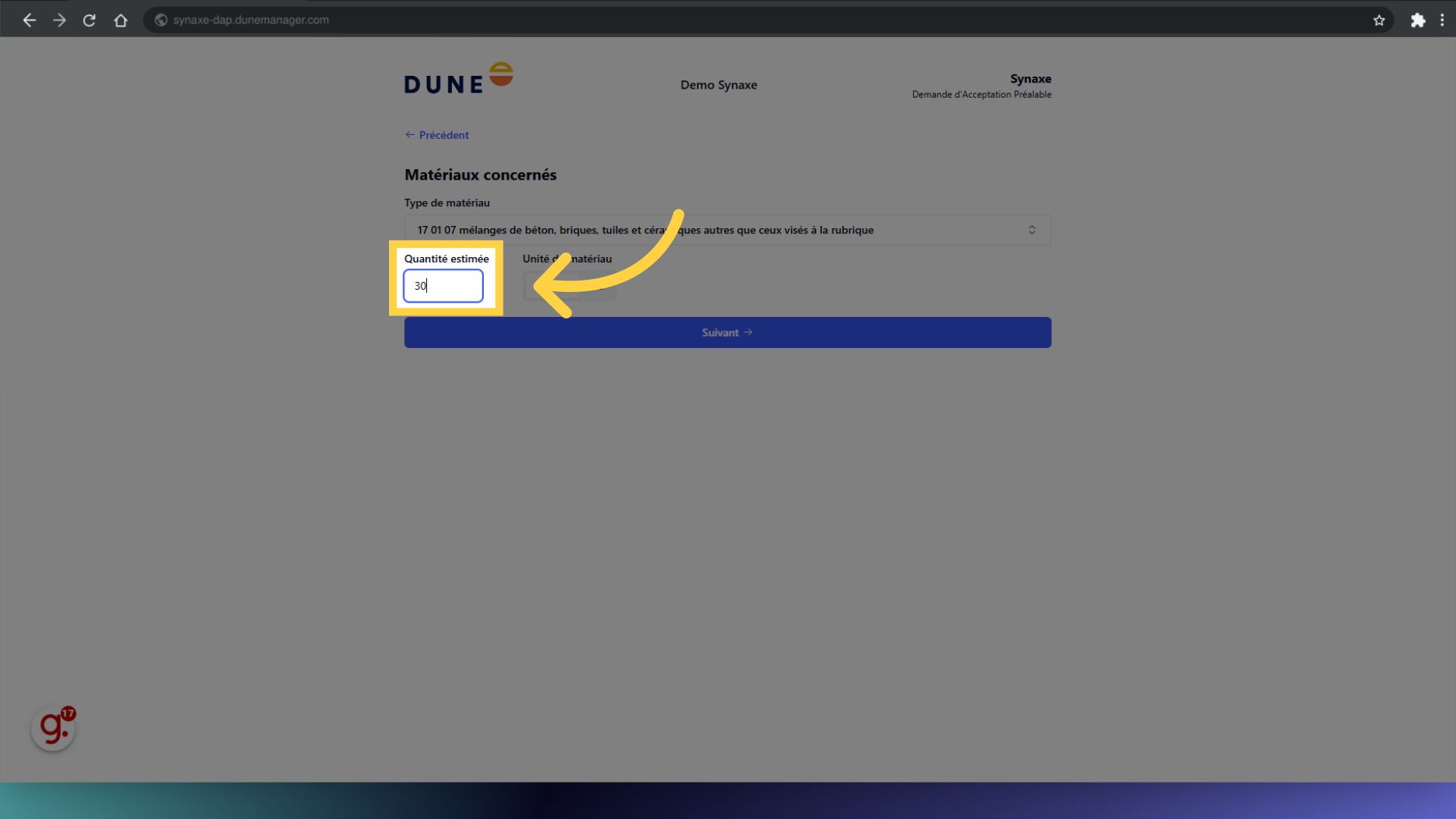Click Demande d'Acceptation Préalable header text

(981, 95)
